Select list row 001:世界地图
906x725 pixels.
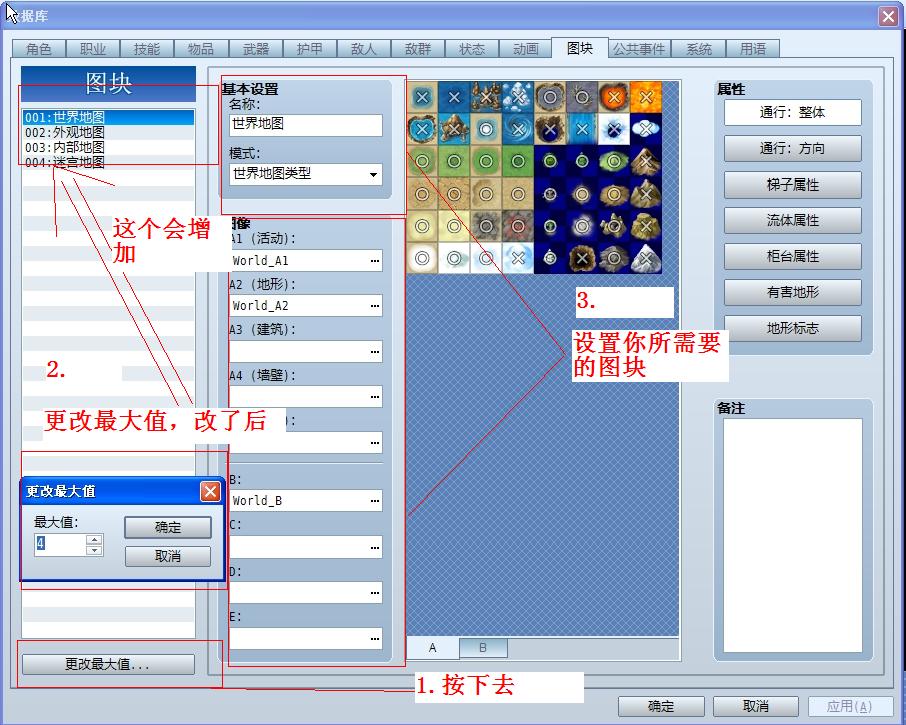click(x=109, y=117)
